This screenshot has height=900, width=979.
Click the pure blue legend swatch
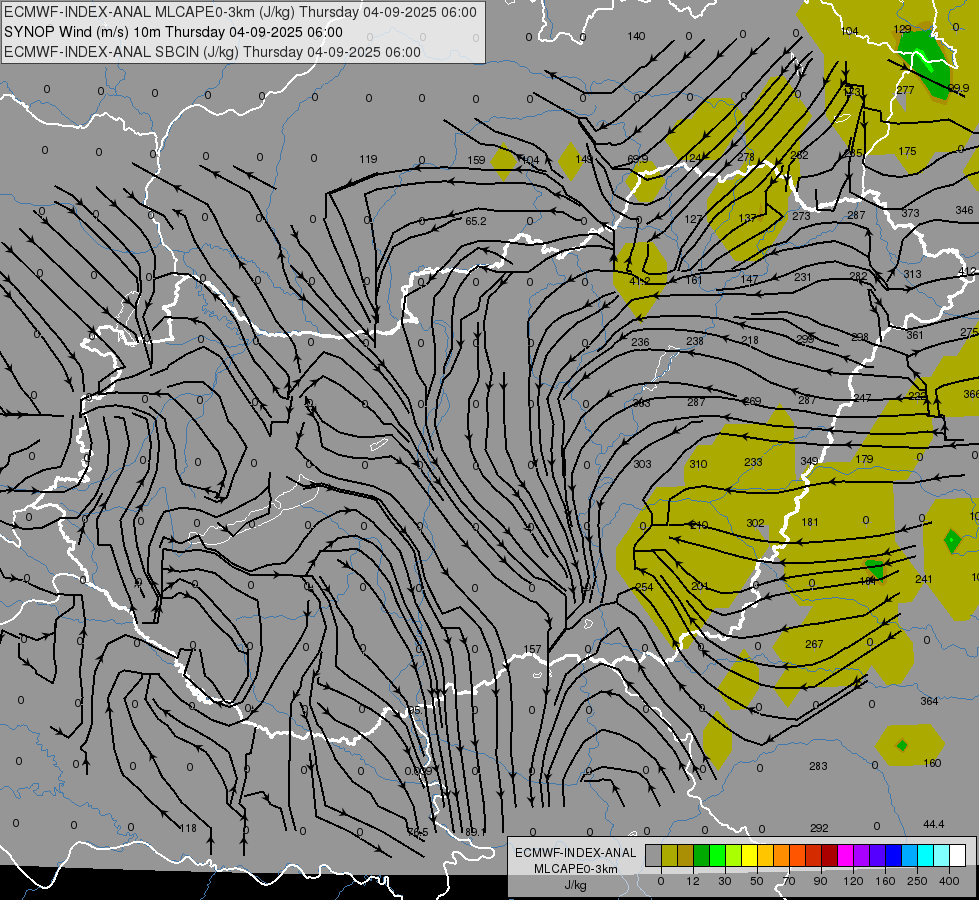coord(893,855)
